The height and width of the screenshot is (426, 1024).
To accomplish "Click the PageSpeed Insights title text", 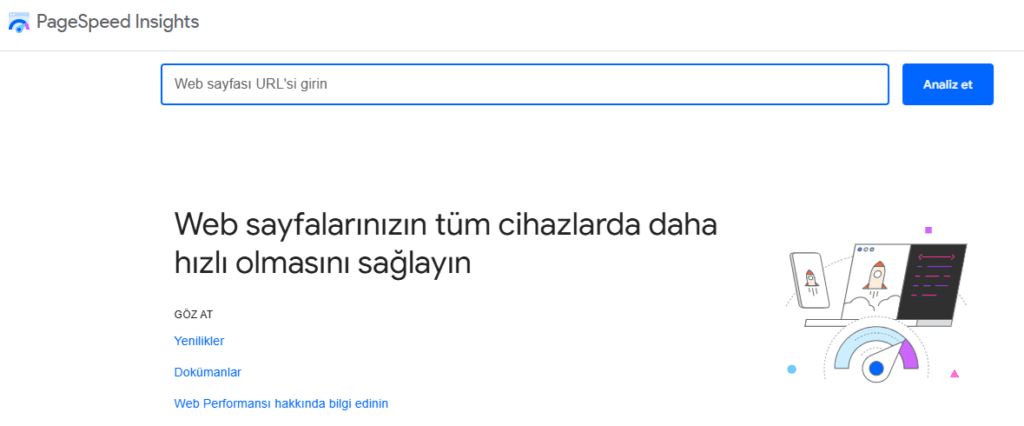I will click(120, 22).
